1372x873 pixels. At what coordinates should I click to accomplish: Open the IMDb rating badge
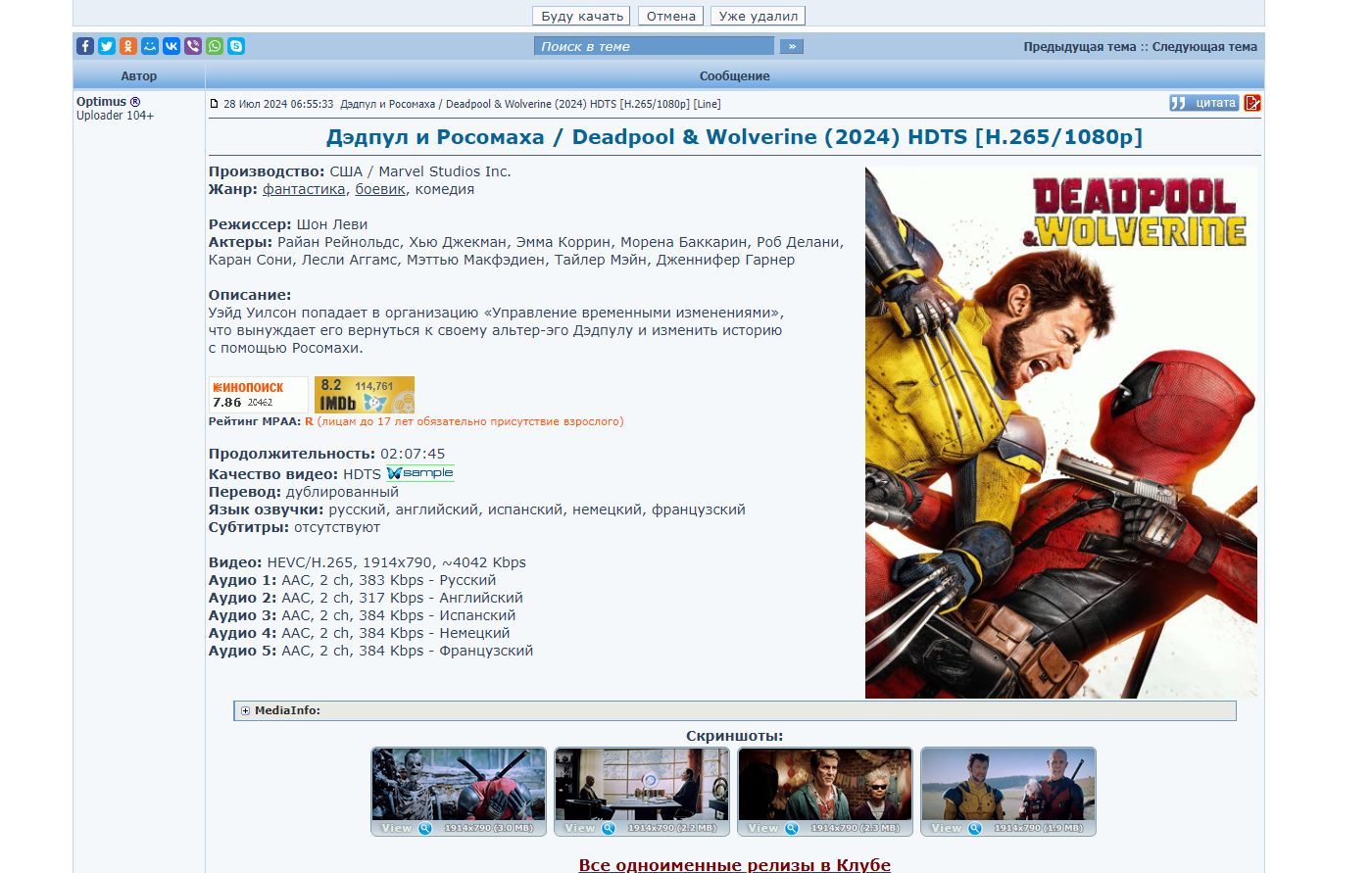[x=365, y=395]
